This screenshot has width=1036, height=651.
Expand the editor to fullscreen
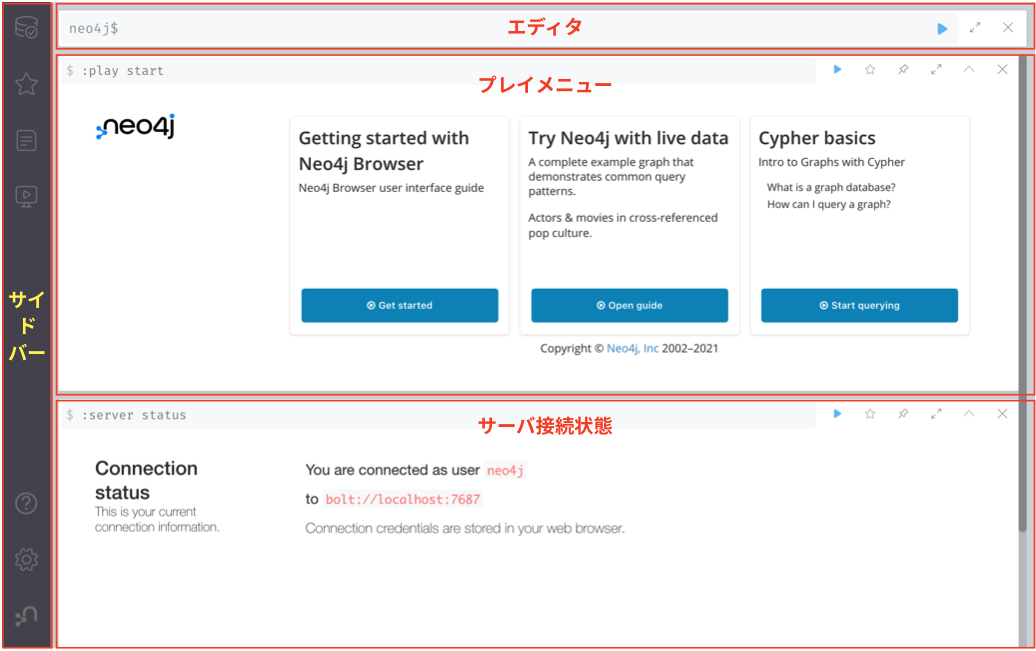pos(975,29)
